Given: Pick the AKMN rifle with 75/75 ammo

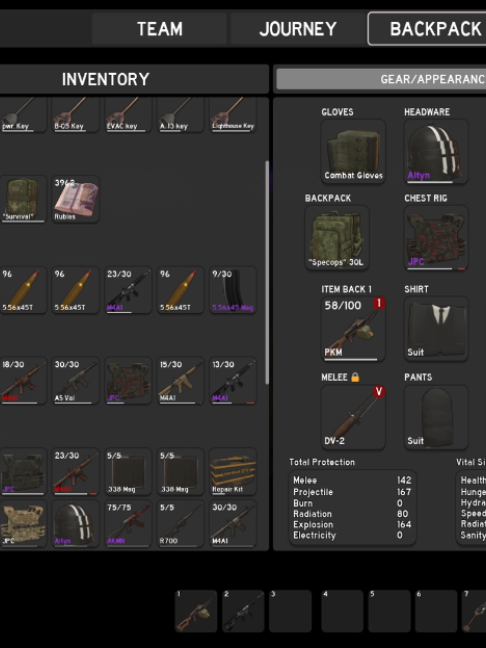Looking at the screenshot, I should [128, 524].
